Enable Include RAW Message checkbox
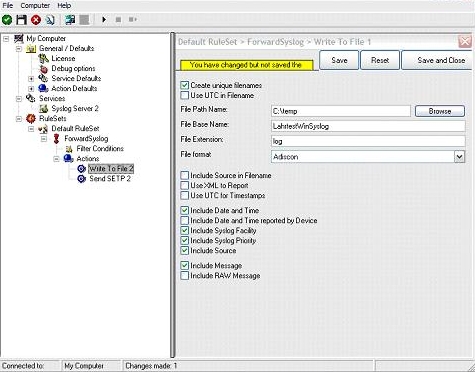Screen dimensions: 475x372 (184, 276)
